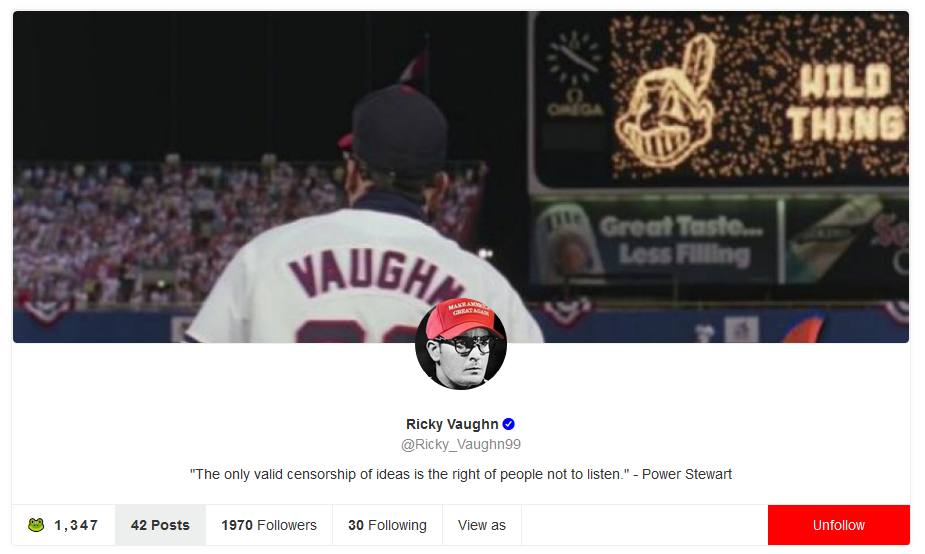Click the 1,347 score count
This screenshot has width=925, height=554.
coord(76,525)
